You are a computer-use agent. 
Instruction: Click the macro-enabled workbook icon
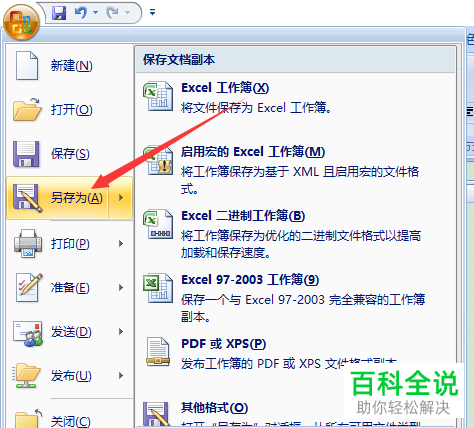[x=158, y=160]
